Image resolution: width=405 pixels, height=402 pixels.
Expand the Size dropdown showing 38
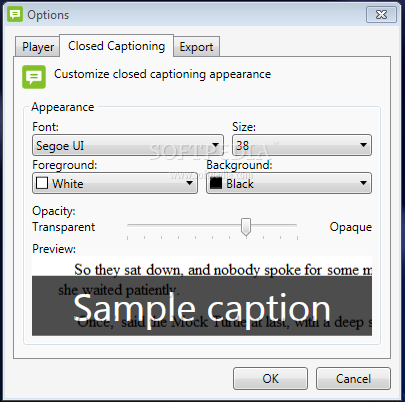click(302, 145)
